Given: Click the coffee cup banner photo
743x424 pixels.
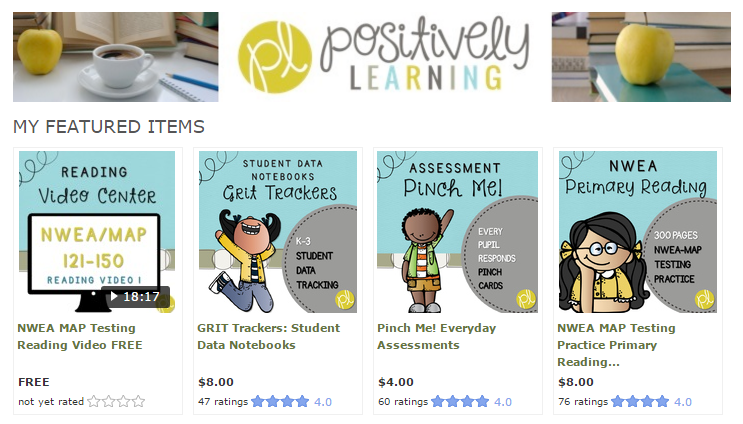Looking at the screenshot, I should coord(116,57).
